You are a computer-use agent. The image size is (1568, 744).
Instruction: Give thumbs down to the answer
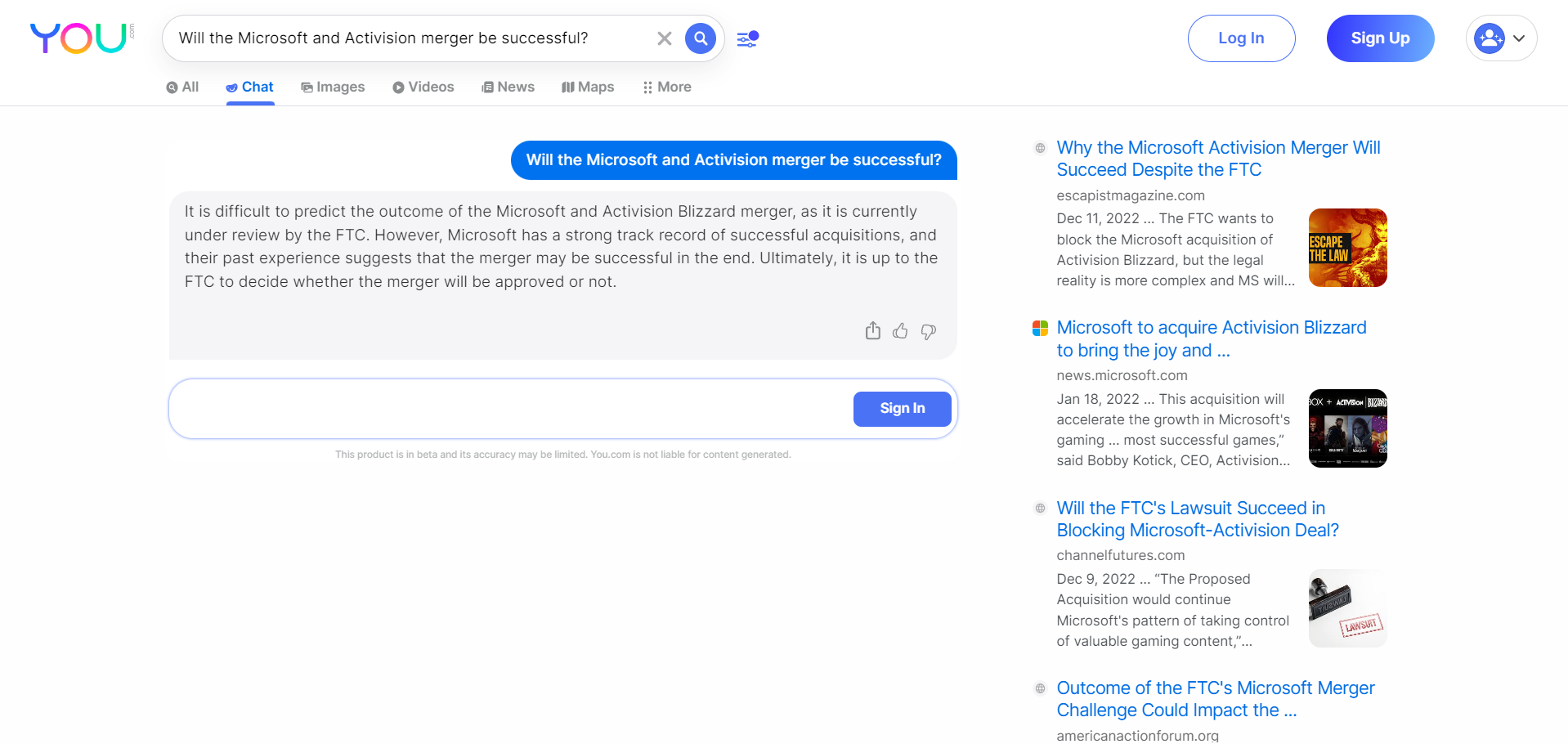[x=929, y=331]
